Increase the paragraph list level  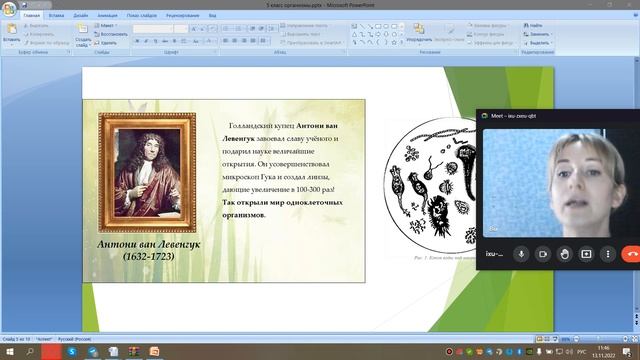[x=261, y=29]
